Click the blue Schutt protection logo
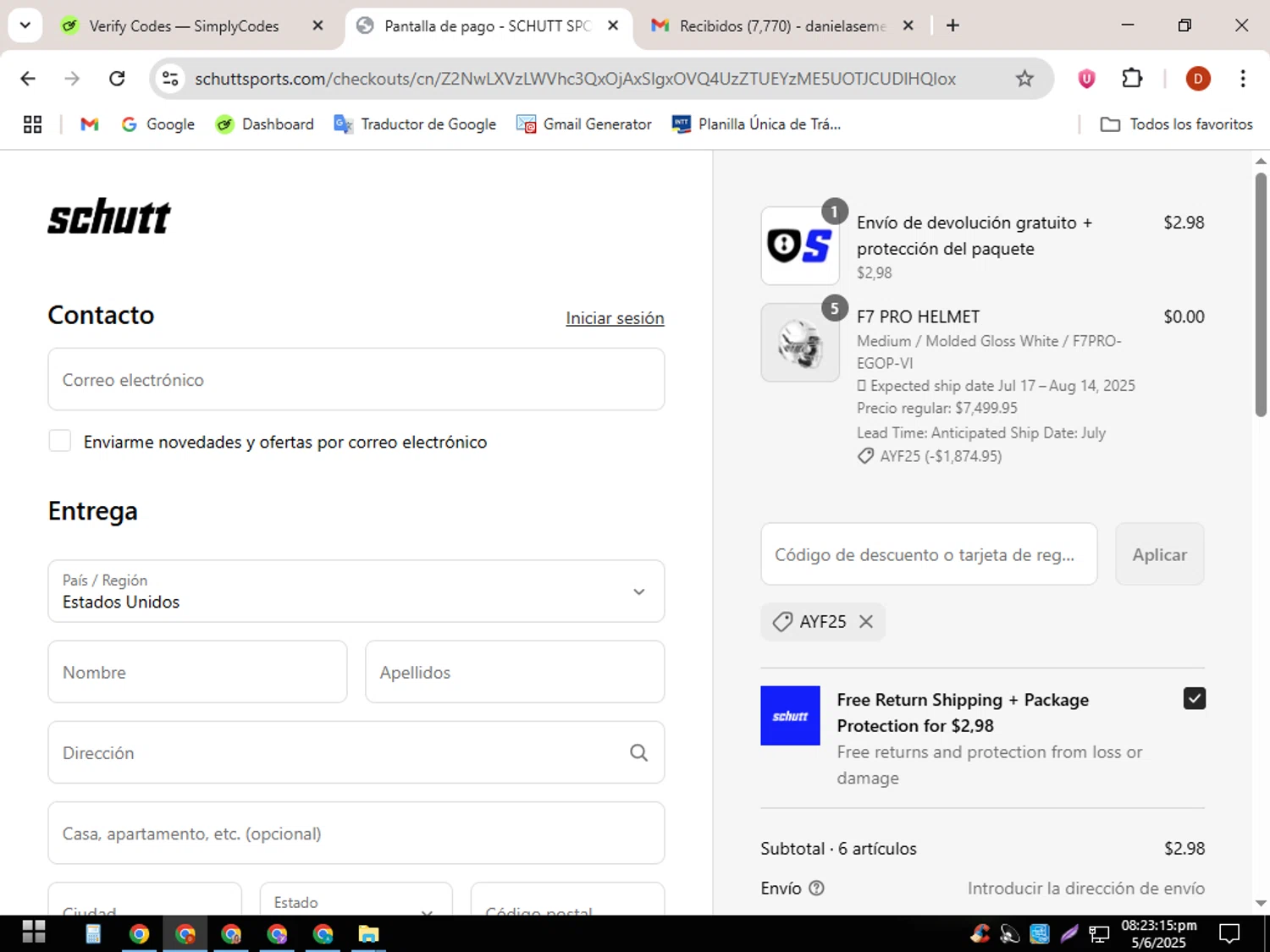The width and height of the screenshot is (1270, 952). pos(790,716)
